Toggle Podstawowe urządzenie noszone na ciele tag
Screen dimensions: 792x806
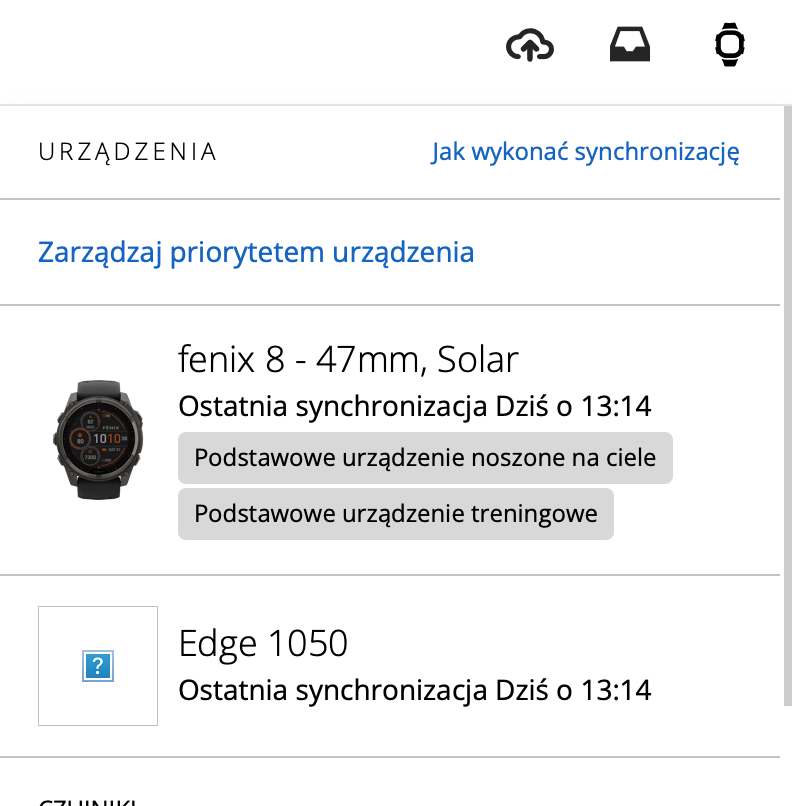(425, 458)
